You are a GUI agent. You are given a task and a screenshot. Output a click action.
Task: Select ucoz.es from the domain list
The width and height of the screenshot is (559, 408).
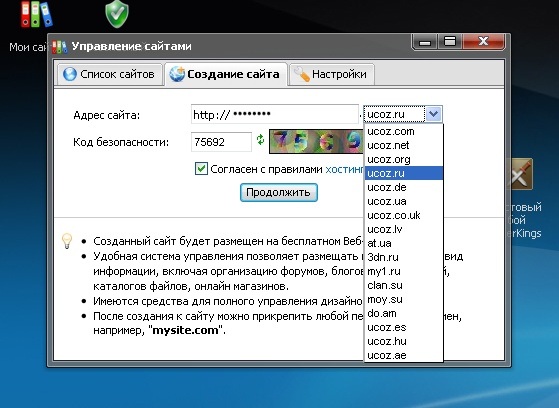pos(404,327)
